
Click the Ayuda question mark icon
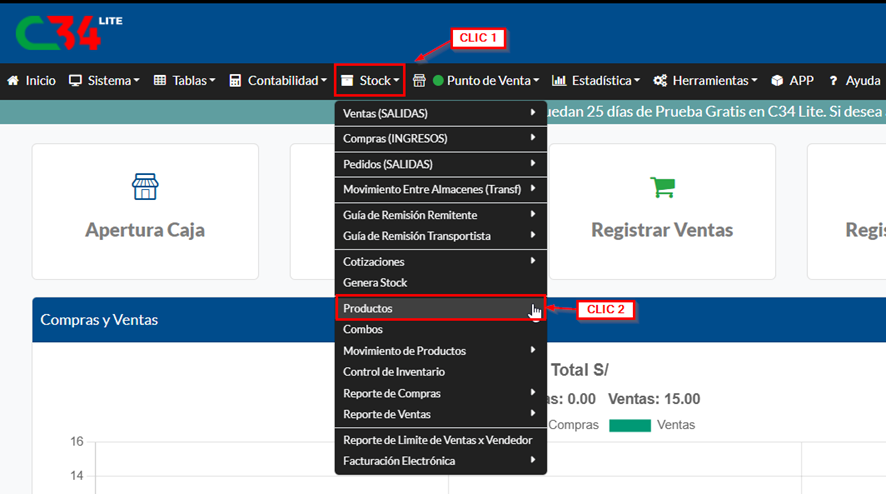[832, 80]
